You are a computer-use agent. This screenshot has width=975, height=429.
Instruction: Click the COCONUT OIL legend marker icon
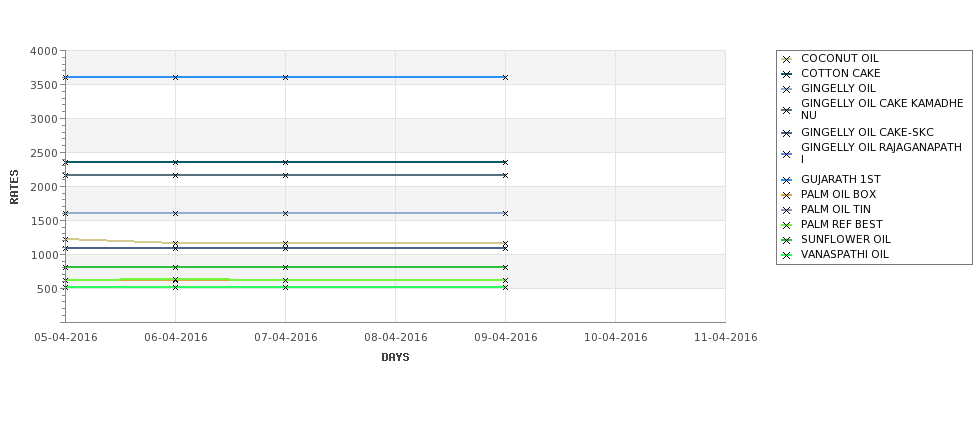[786, 60]
